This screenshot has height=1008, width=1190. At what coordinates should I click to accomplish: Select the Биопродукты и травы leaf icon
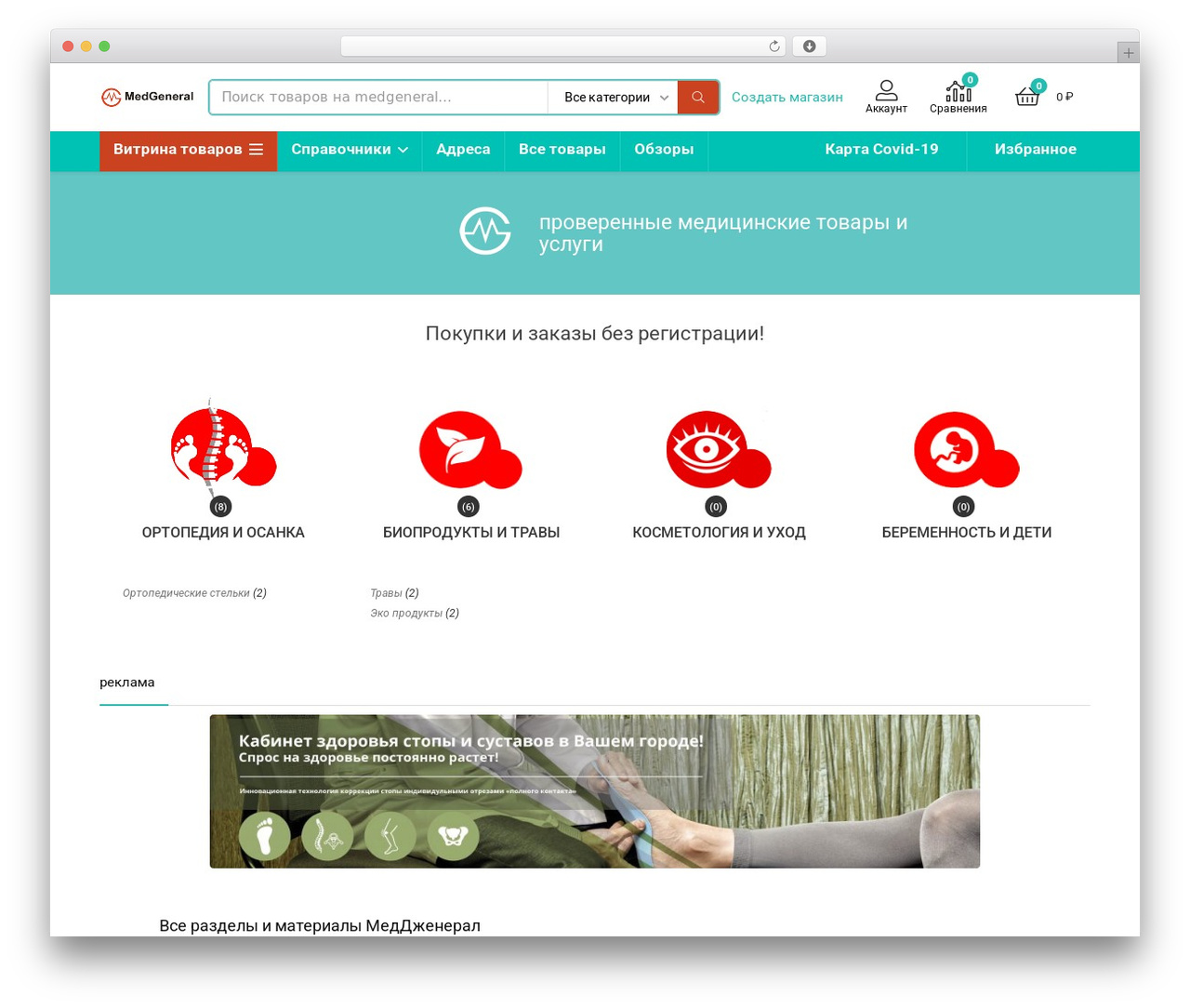(x=470, y=450)
